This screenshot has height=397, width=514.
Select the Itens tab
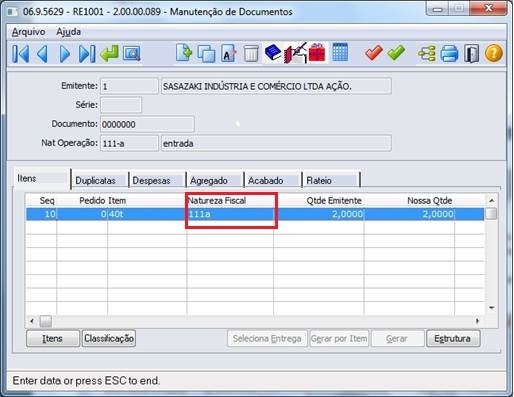tap(42, 178)
